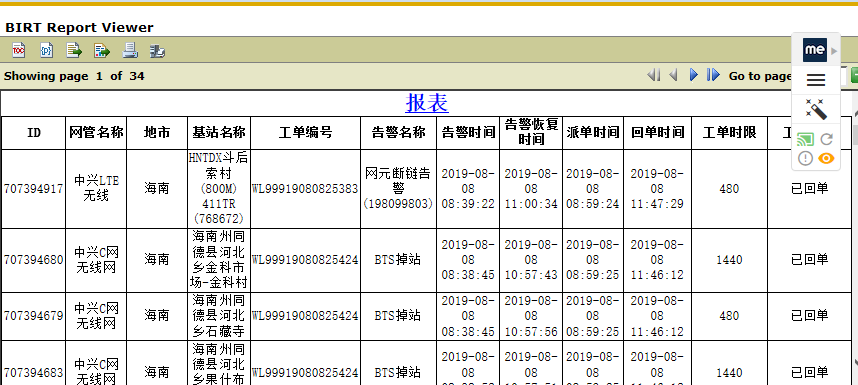Image resolution: width=858 pixels, height=385 pixels.
Task: Click recovery time 2019-08-08 10:57:56
Action: point(531,316)
